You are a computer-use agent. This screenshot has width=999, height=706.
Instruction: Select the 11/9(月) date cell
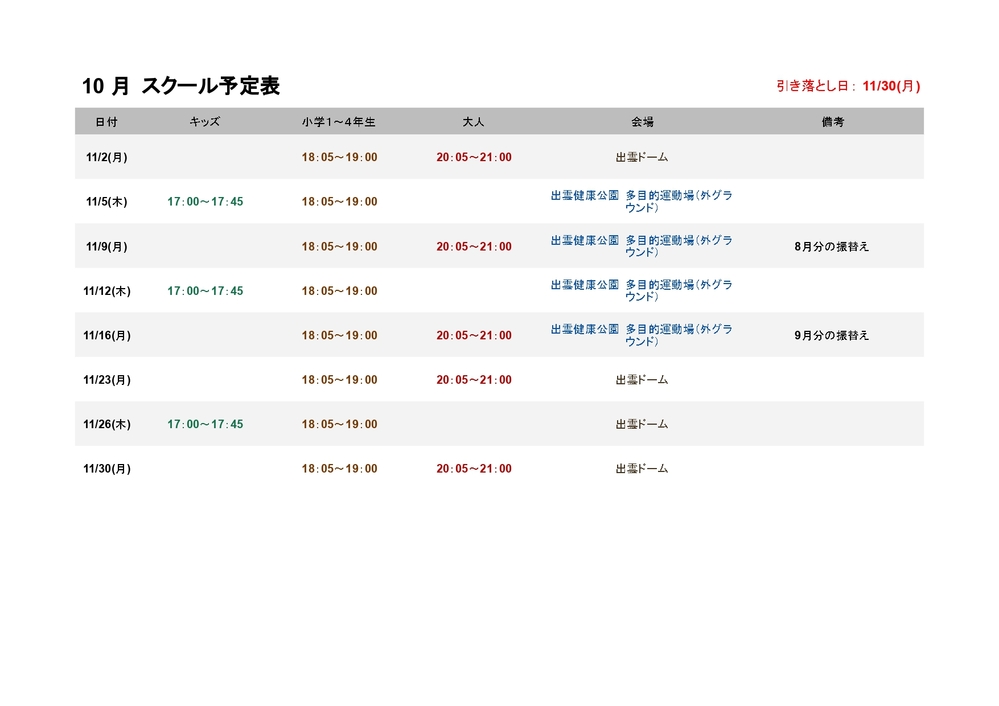click(x=106, y=247)
